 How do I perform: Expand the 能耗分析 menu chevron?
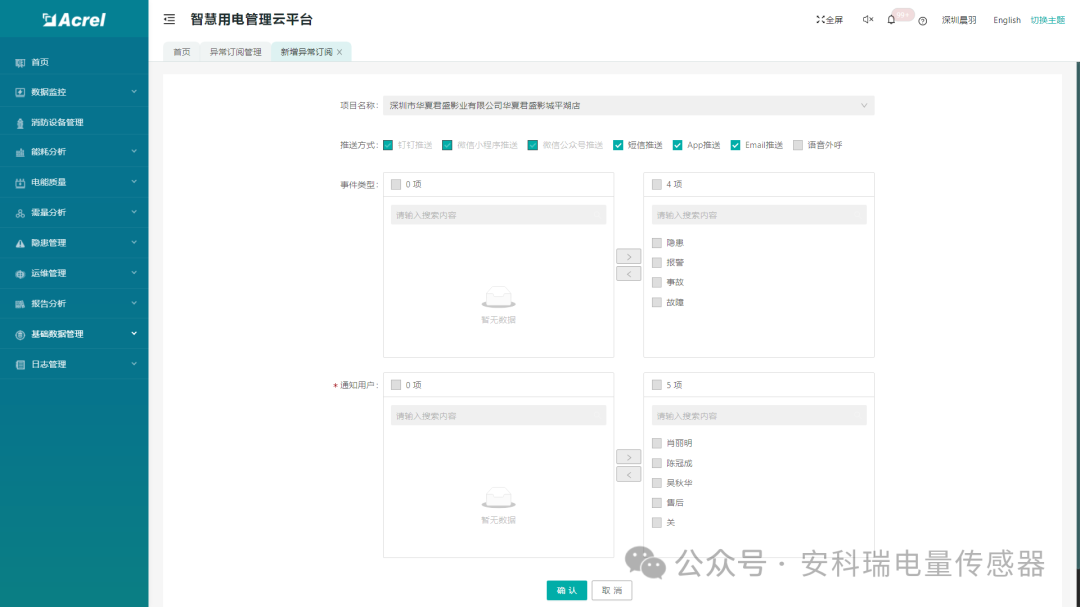134,152
